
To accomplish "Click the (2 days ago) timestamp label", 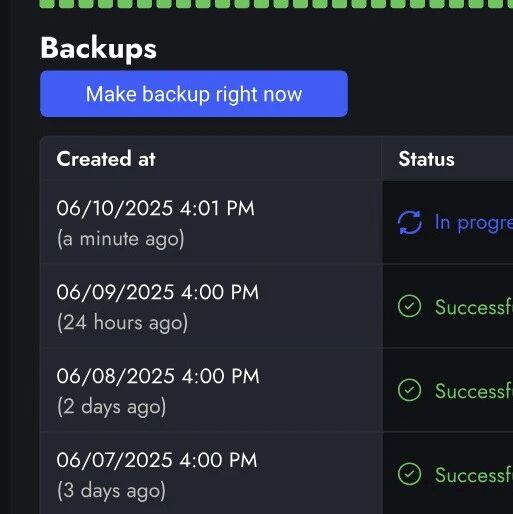I will click(x=112, y=407).
